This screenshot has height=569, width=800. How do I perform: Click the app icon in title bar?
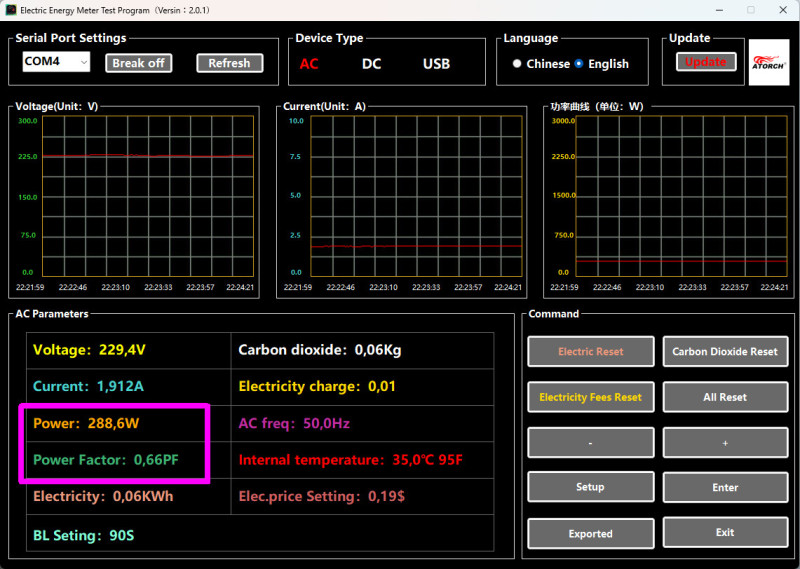10,10
